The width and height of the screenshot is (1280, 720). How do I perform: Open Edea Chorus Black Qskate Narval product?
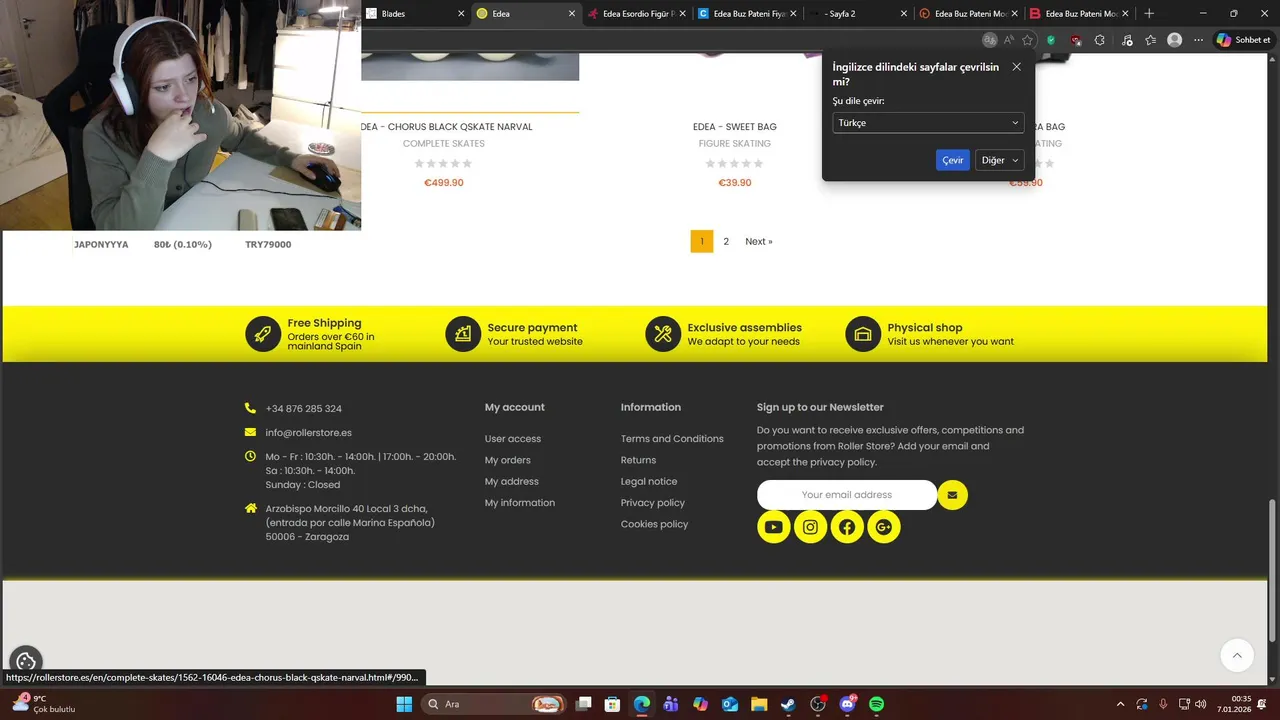click(447, 127)
